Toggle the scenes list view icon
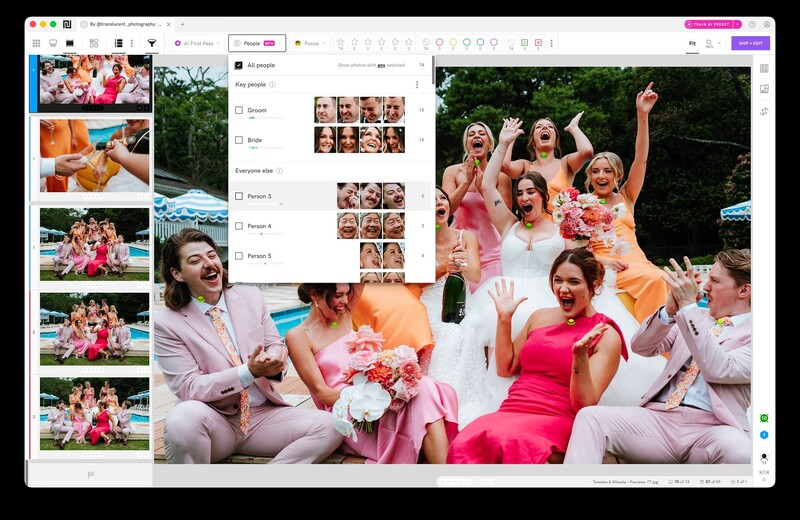 coord(118,43)
